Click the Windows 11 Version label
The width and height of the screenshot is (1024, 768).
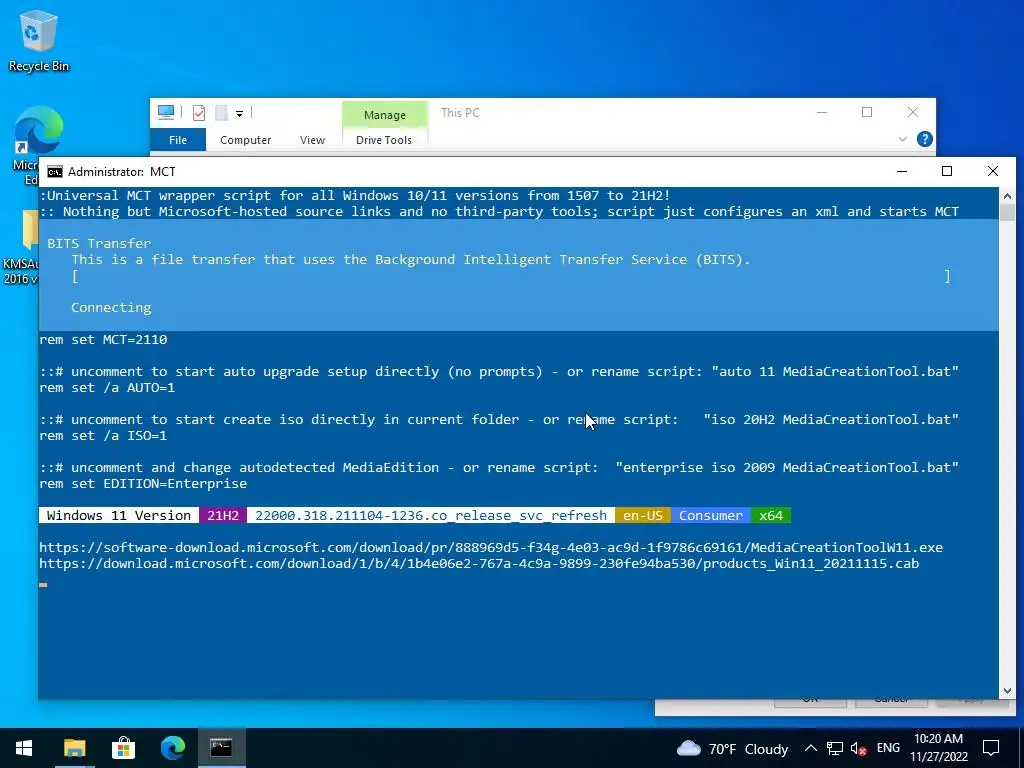[119, 515]
